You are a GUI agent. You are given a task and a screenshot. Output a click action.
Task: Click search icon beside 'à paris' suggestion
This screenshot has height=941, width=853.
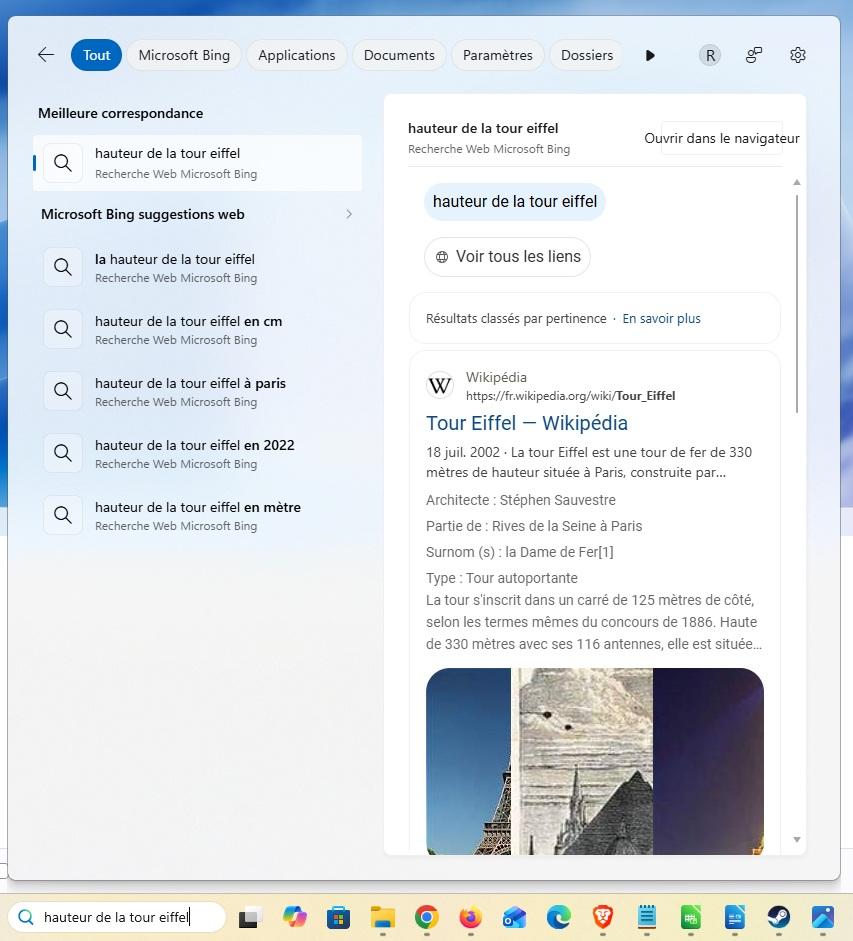[63, 391]
